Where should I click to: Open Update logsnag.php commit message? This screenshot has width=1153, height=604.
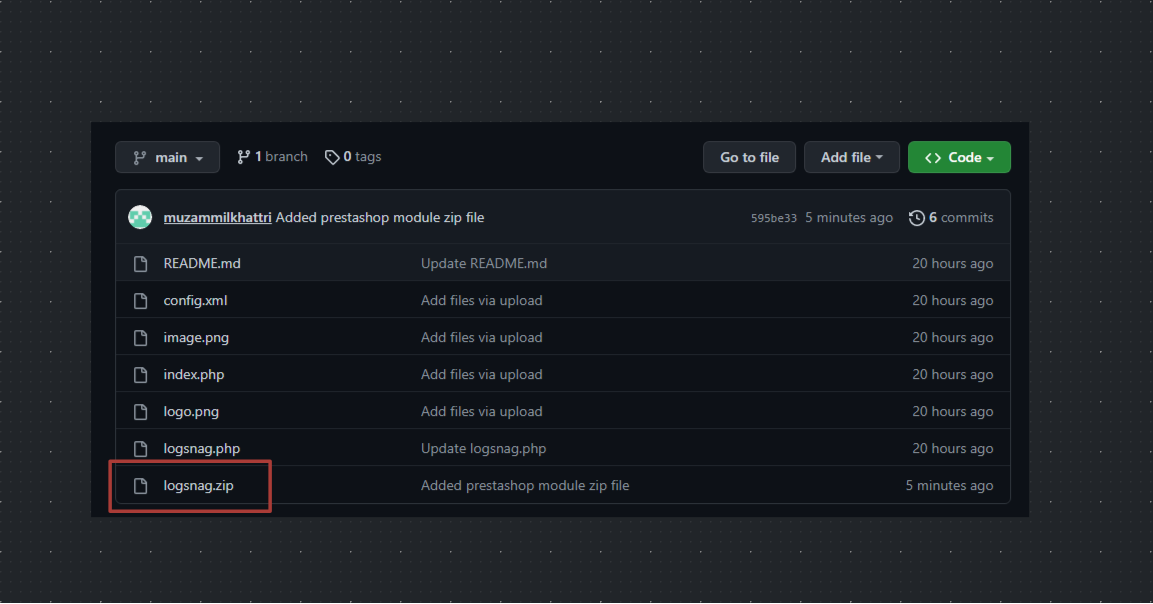[483, 448]
